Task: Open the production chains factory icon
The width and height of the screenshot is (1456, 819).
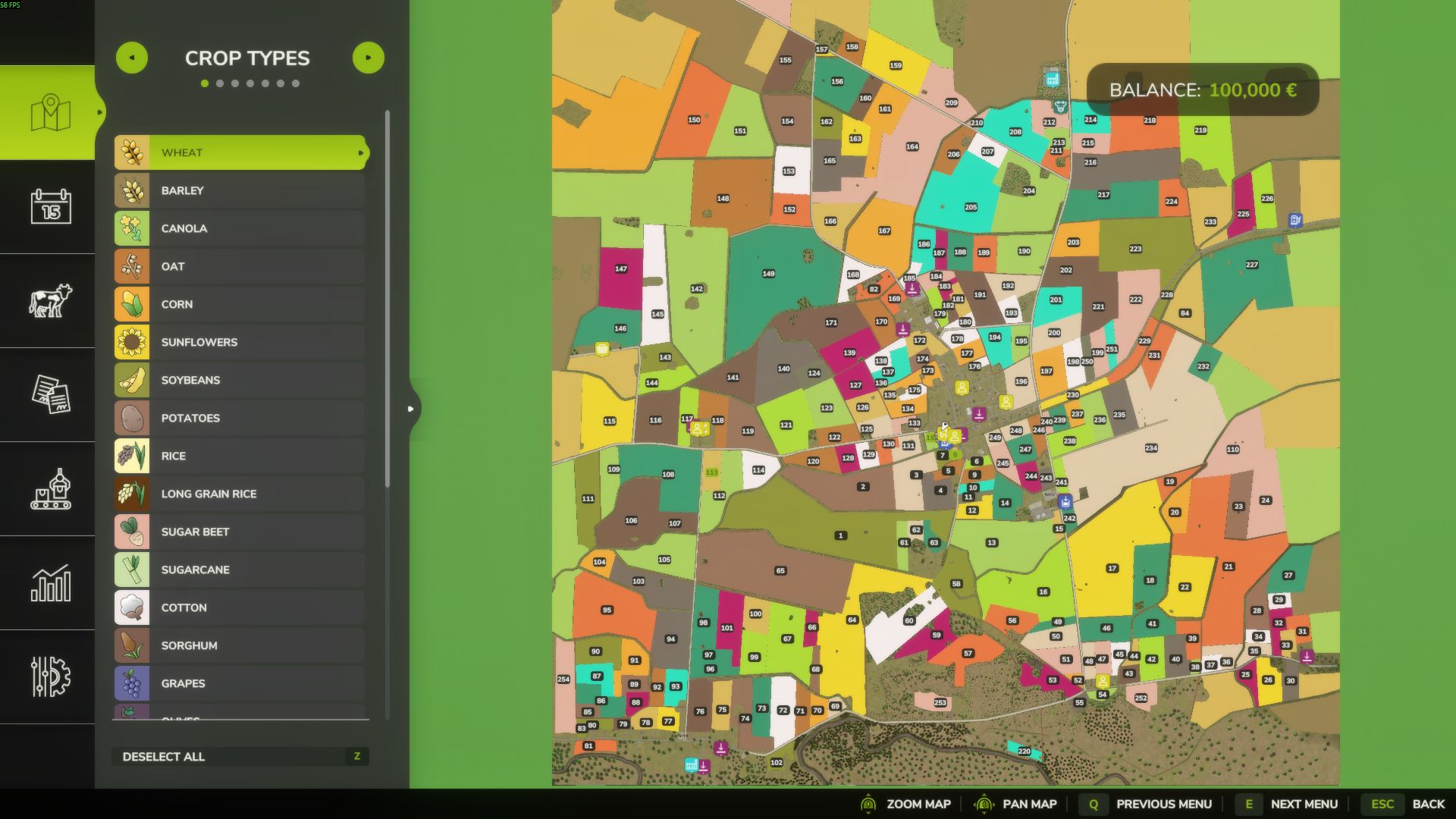Action: point(50,488)
